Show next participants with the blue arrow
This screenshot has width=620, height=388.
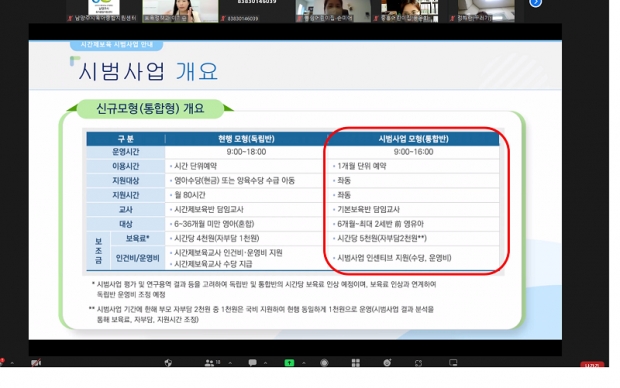[535, 3]
